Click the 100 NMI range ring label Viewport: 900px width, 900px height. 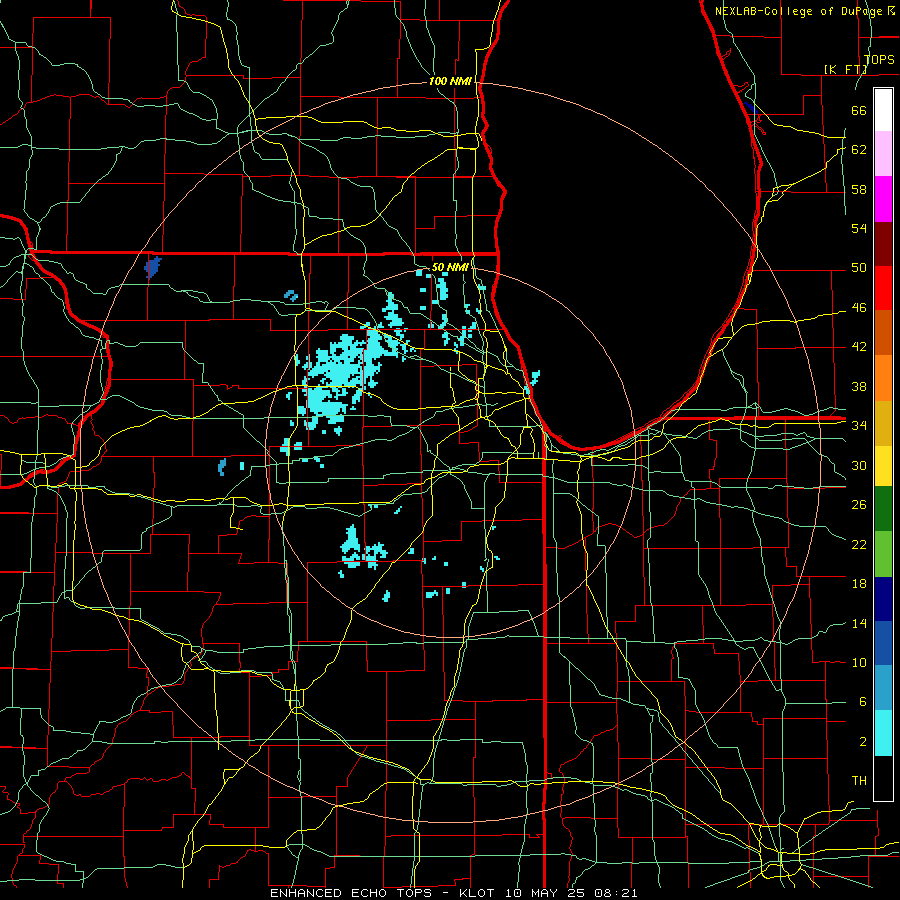pos(450,82)
